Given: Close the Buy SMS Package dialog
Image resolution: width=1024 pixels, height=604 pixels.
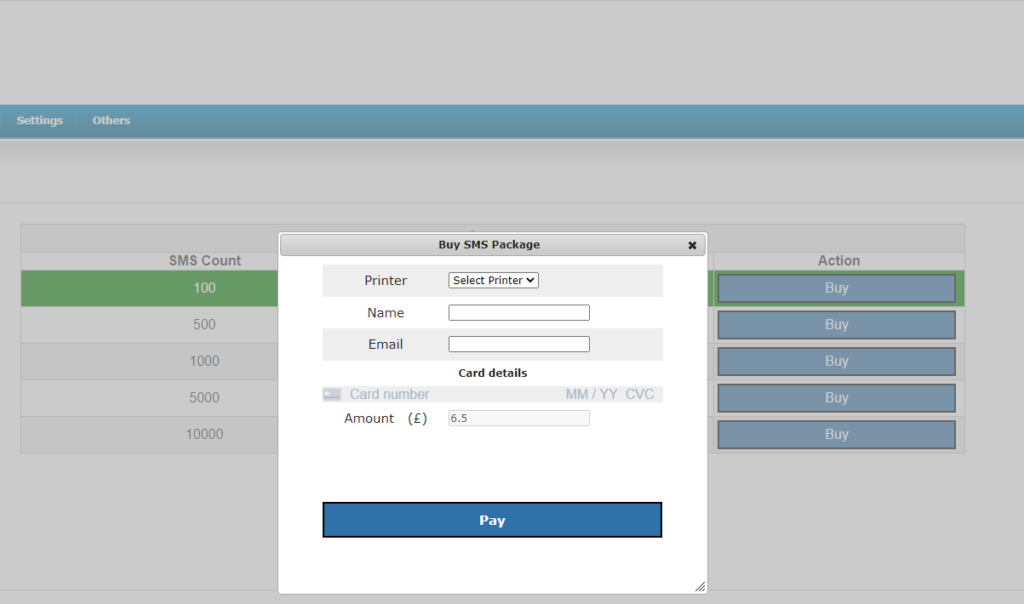Looking at the screenshot, I should point(692,245).
